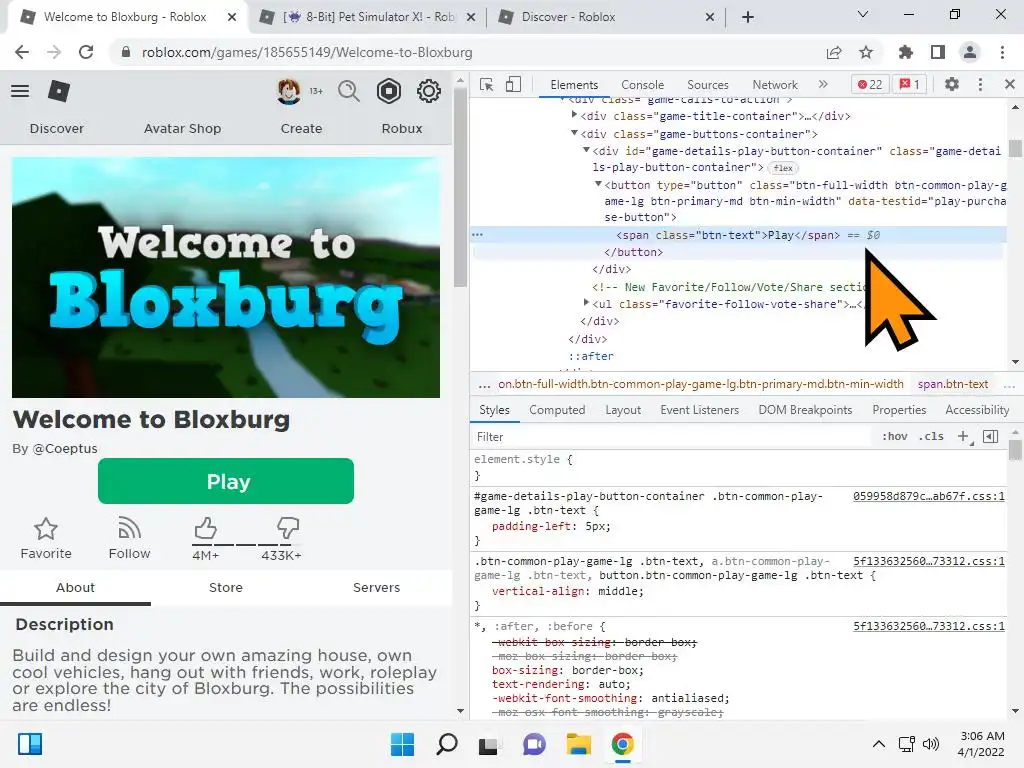Close the Welcome to Bloxburg tab
This screenshot has height=768, width=1024.
pyautogui.click(x=232, y=17)
